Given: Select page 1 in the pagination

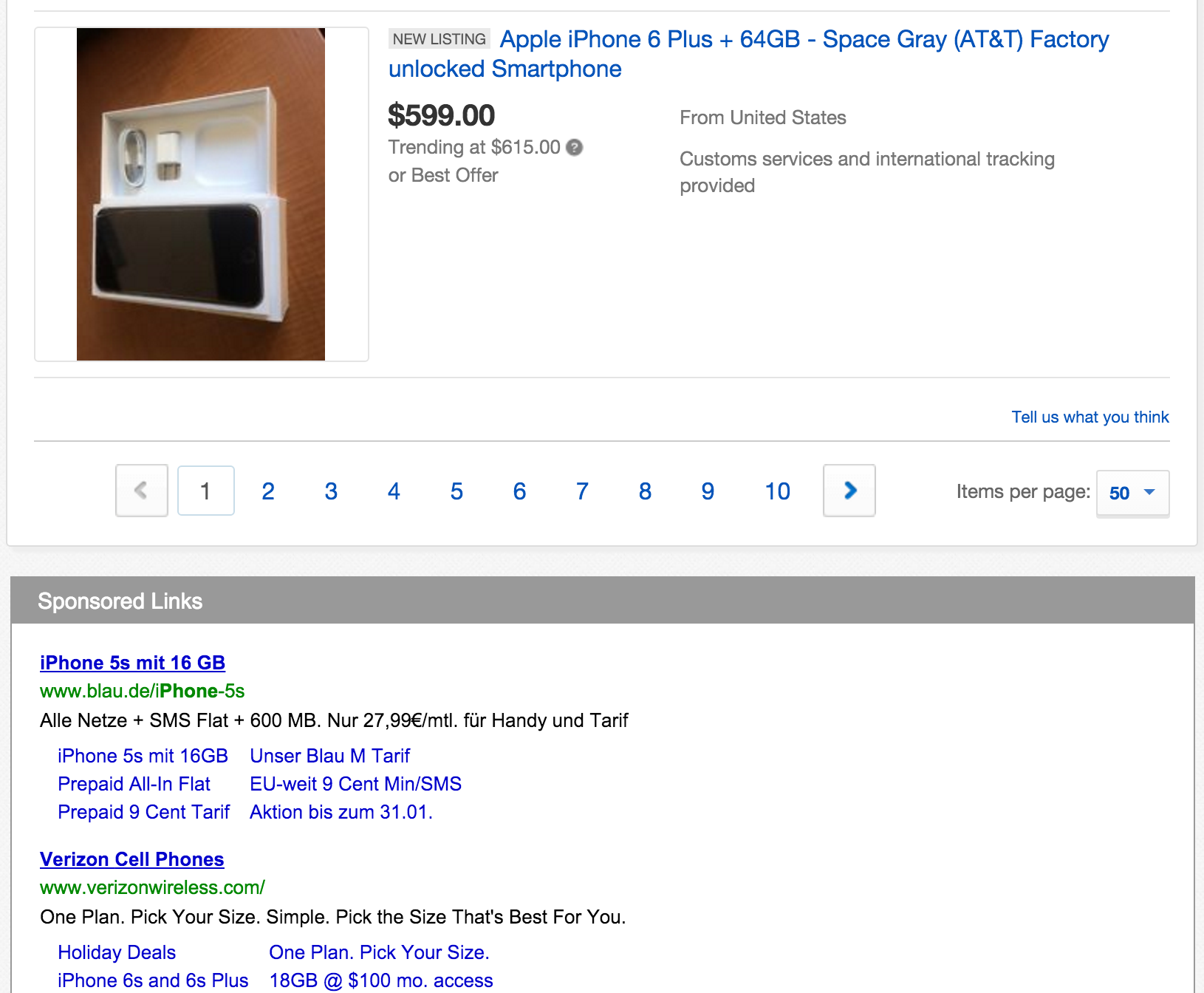Looking at the screenshot, I should point(206,491).
